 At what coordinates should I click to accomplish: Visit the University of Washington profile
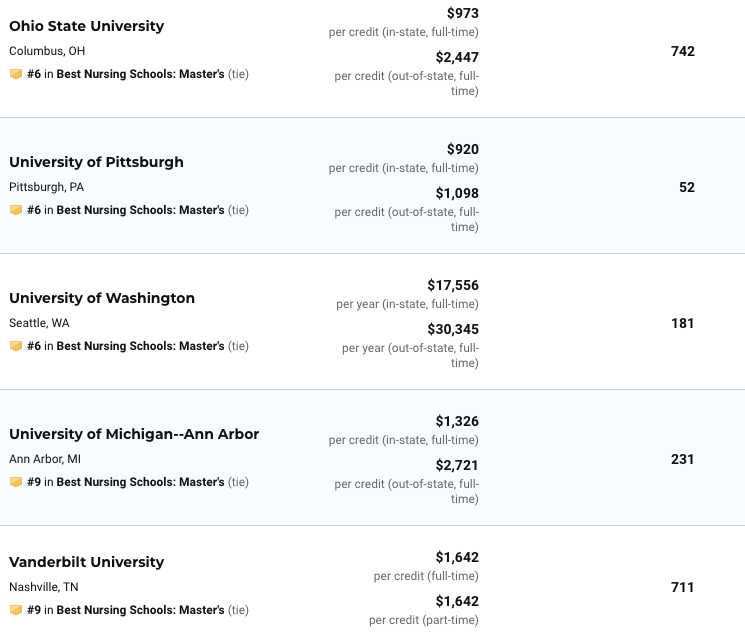[x=102, y=298]
